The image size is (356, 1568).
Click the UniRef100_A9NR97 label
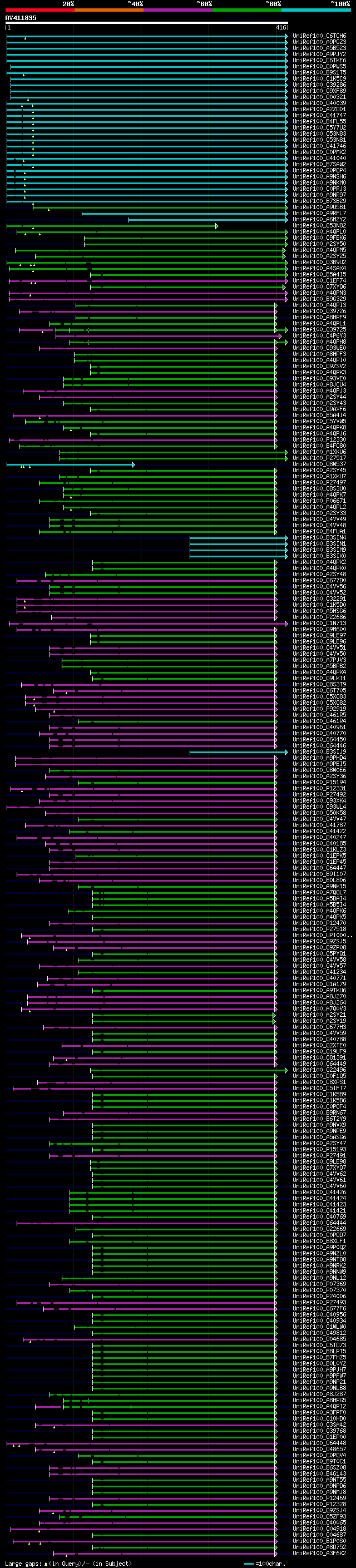[x=319, y=195]
